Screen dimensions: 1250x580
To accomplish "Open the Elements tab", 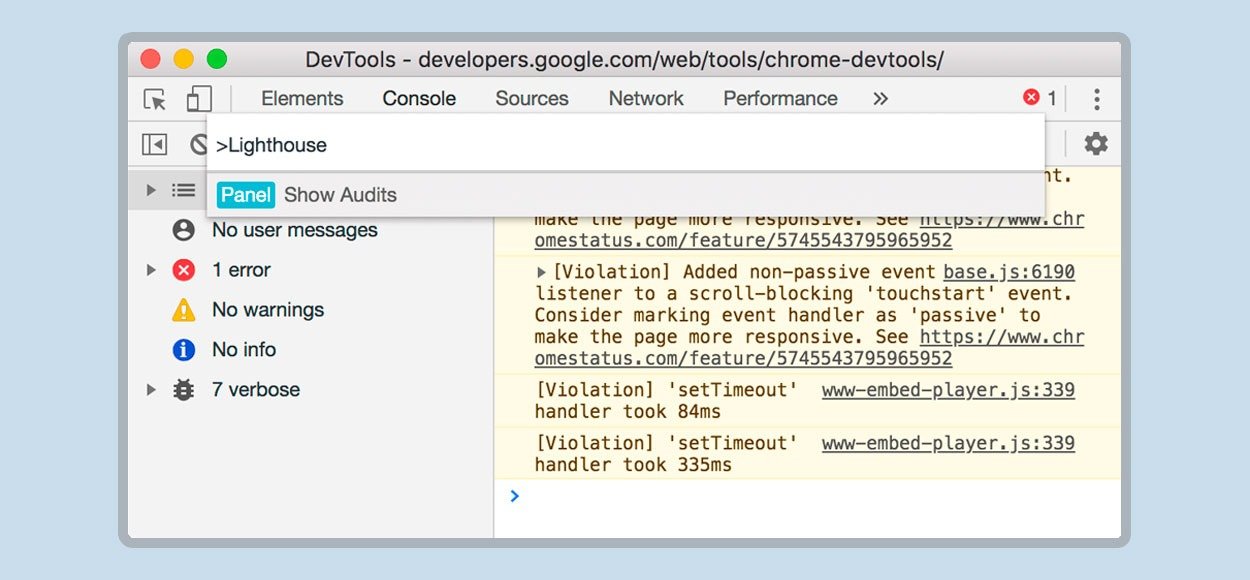I will pyautogui.click(x=302, y=98).
